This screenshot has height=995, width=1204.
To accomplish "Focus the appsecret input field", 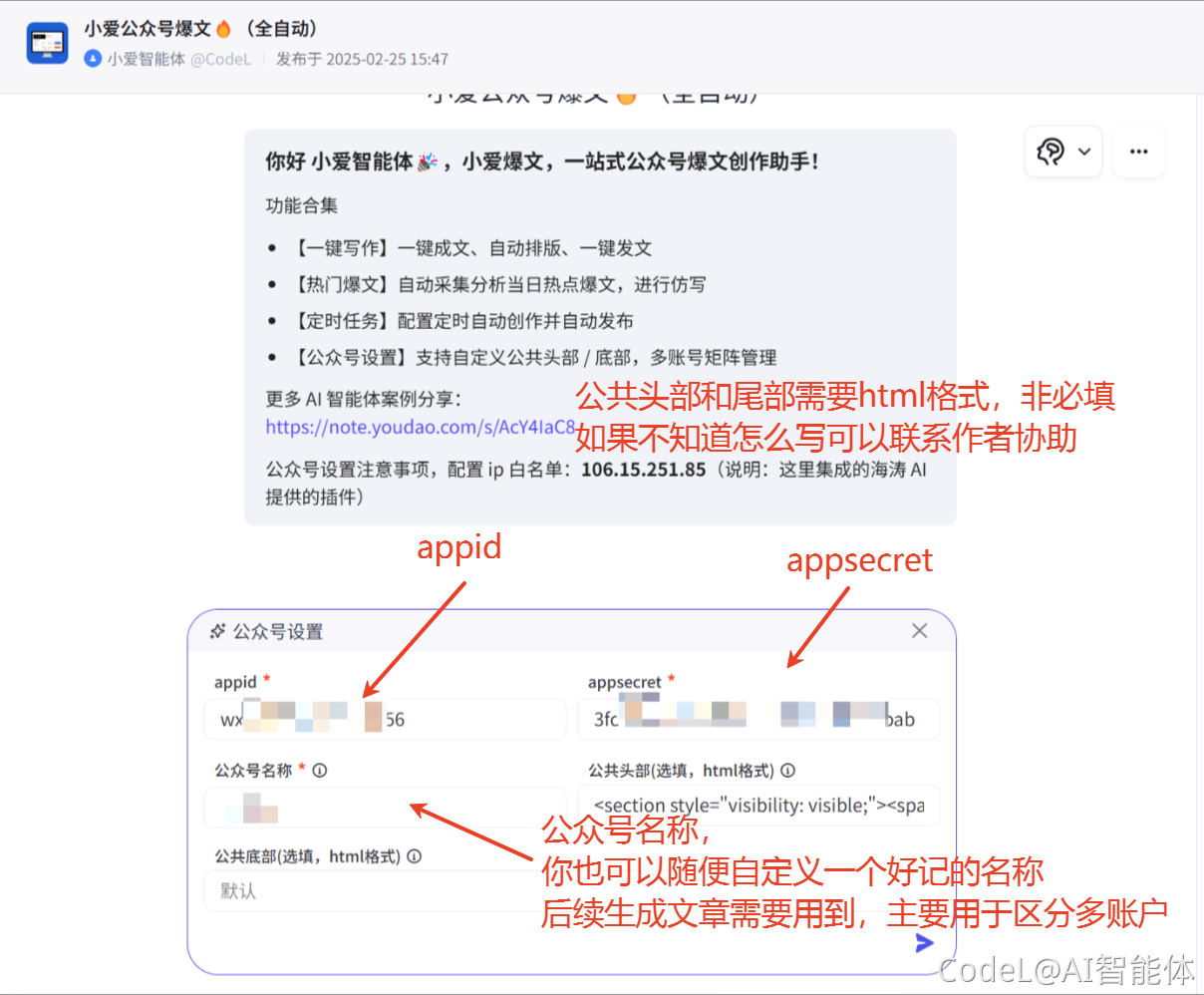I will click(x=757, y=719).
